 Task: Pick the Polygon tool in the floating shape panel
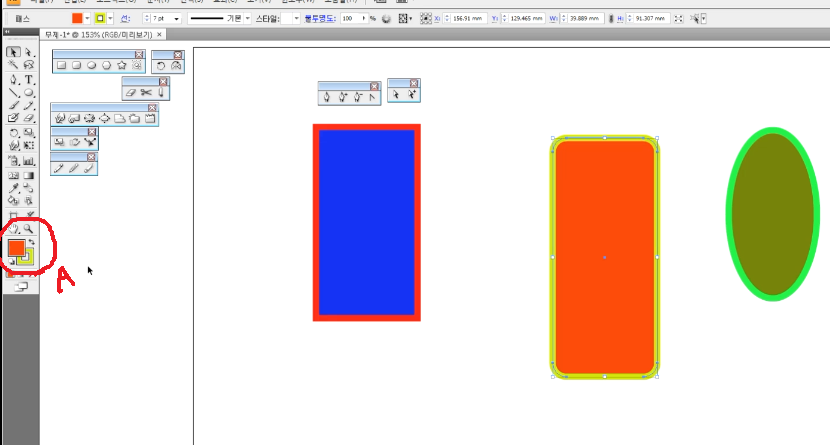107,65
